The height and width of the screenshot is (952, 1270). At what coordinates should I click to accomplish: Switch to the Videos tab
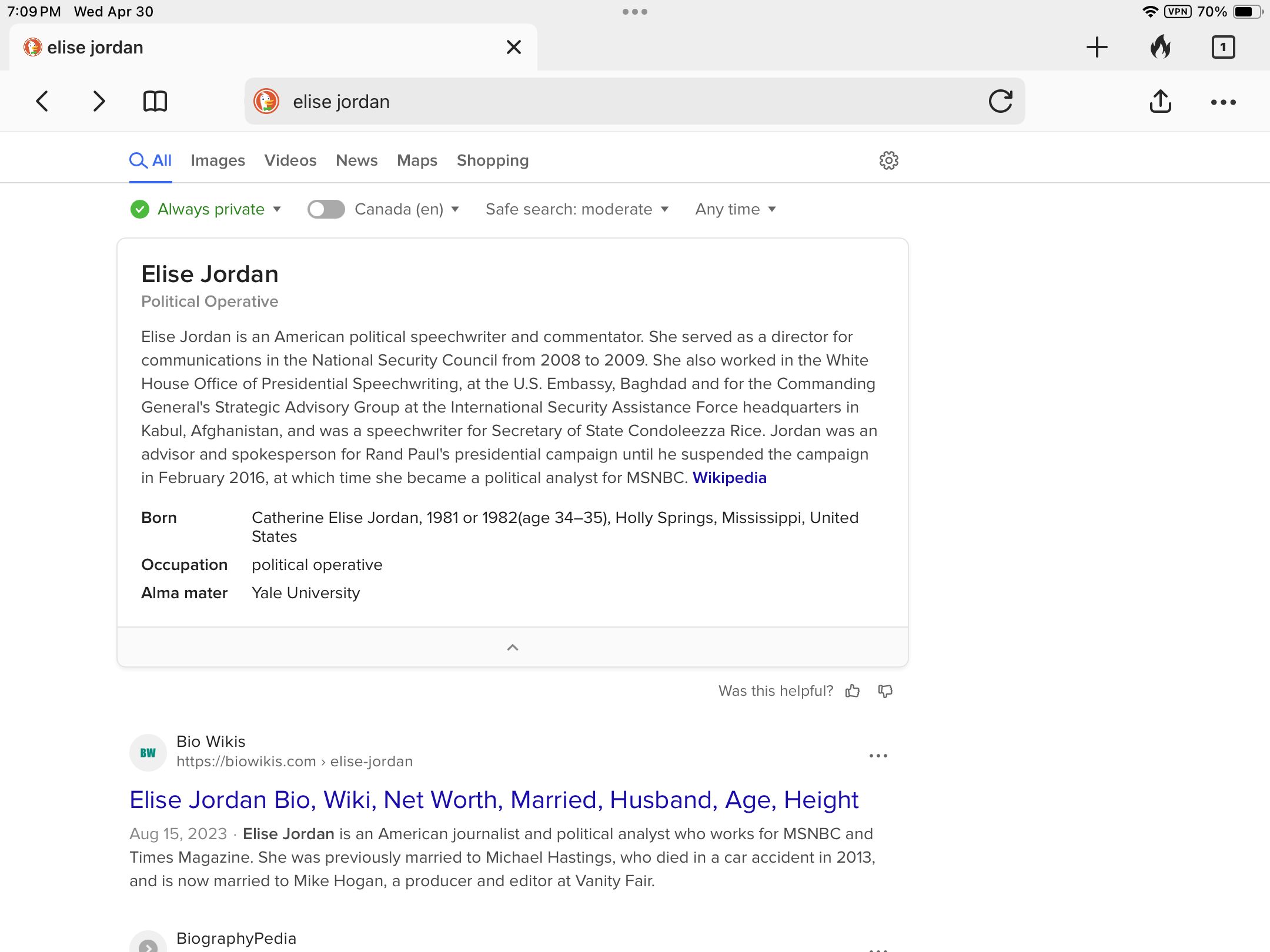pos(290,160)
